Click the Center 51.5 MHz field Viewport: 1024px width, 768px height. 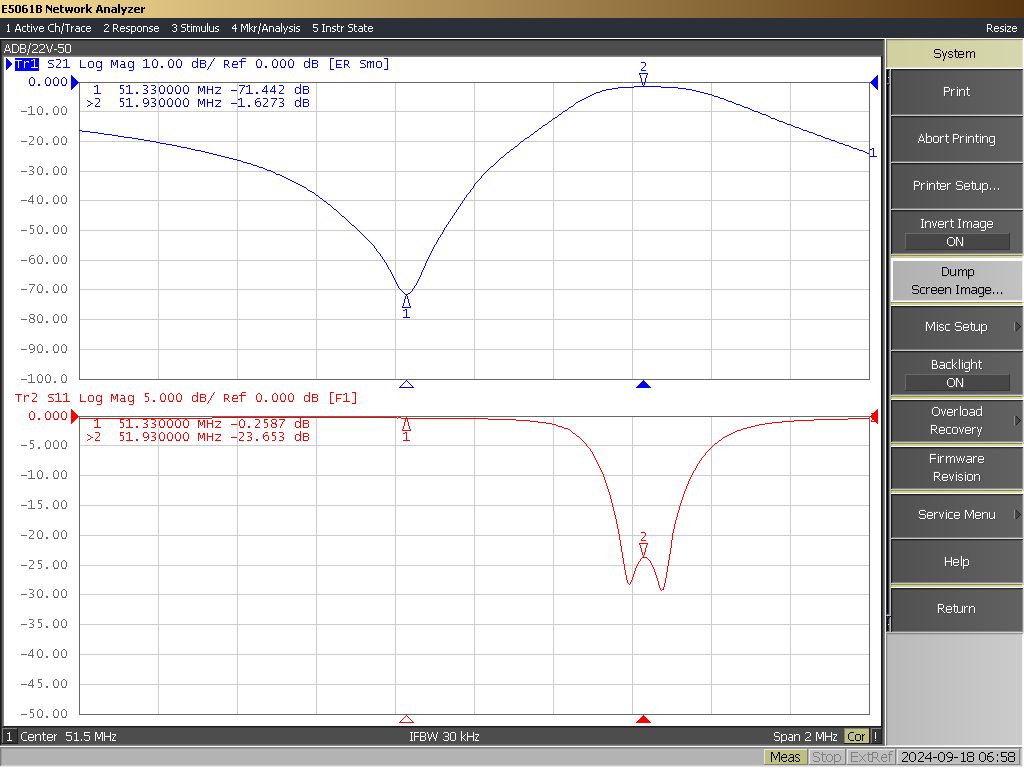[69, 737]
